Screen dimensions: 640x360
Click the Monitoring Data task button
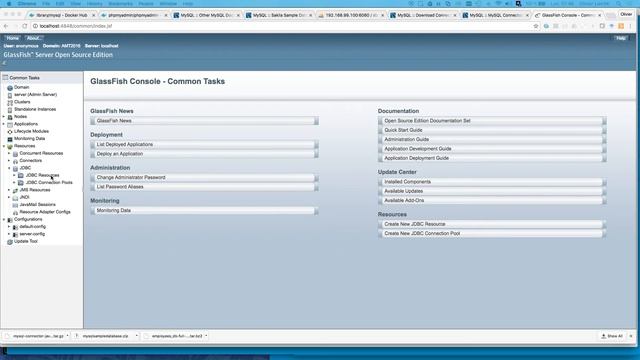point(204,211)
